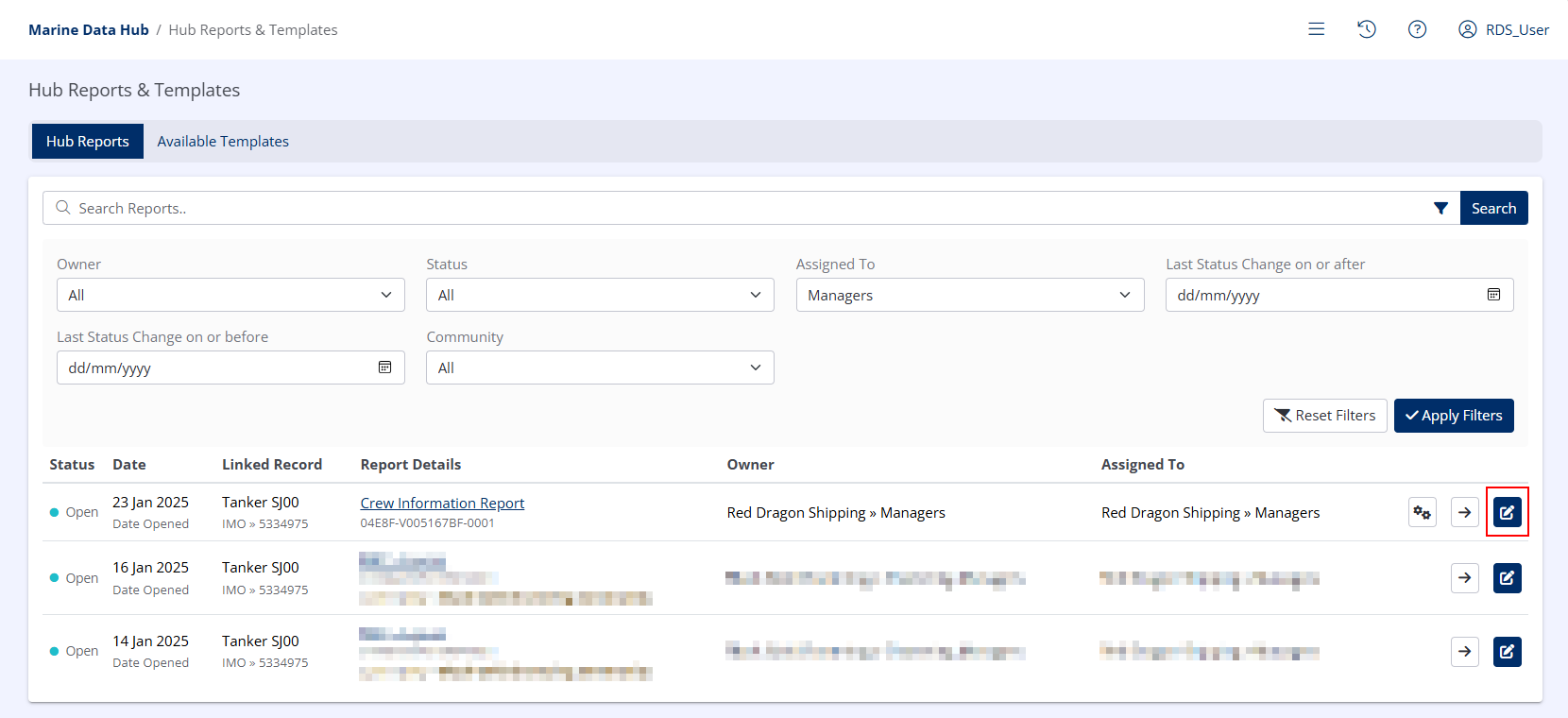Open the Crew Information Report link
The image size is (1568, 718).
coord(442,503)
